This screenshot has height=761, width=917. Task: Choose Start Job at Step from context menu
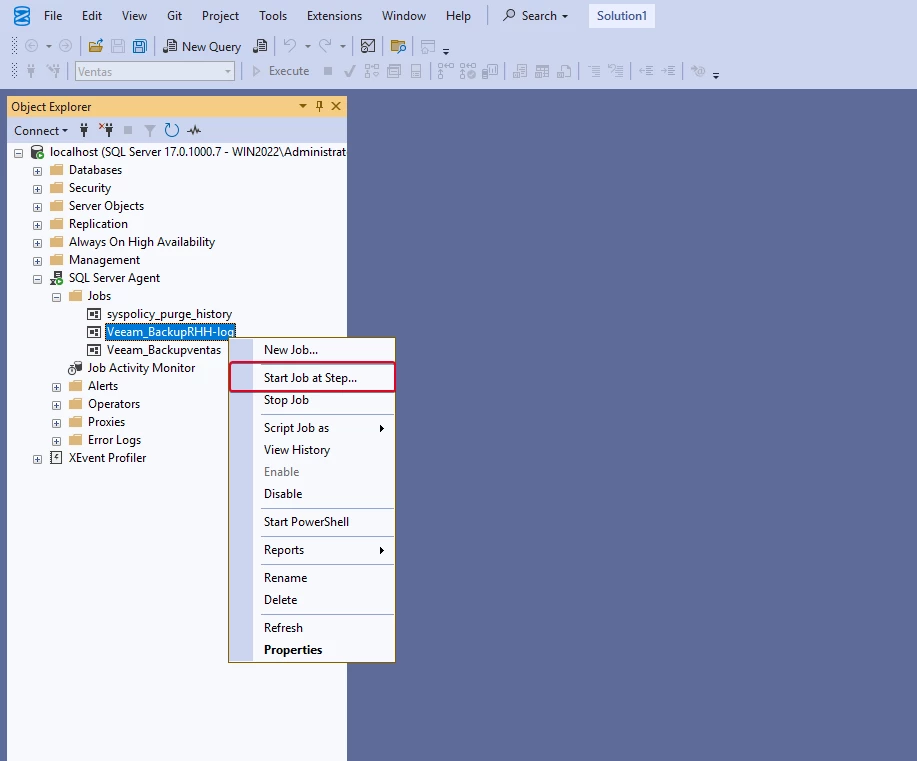click(312, 378)
